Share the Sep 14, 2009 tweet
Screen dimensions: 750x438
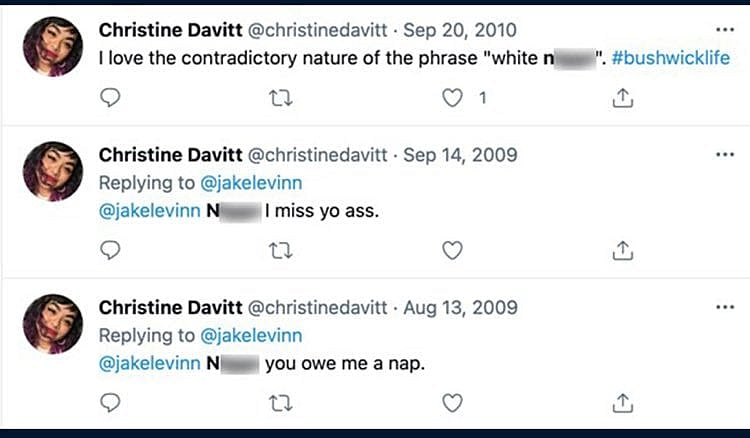click(x=621, y=250)
